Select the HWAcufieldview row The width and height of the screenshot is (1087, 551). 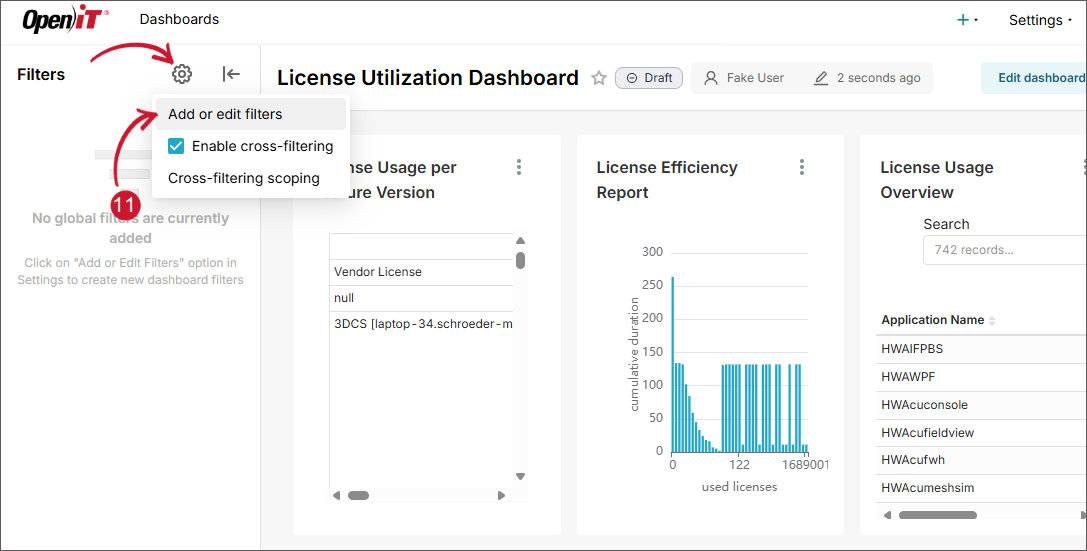[981, 432]
